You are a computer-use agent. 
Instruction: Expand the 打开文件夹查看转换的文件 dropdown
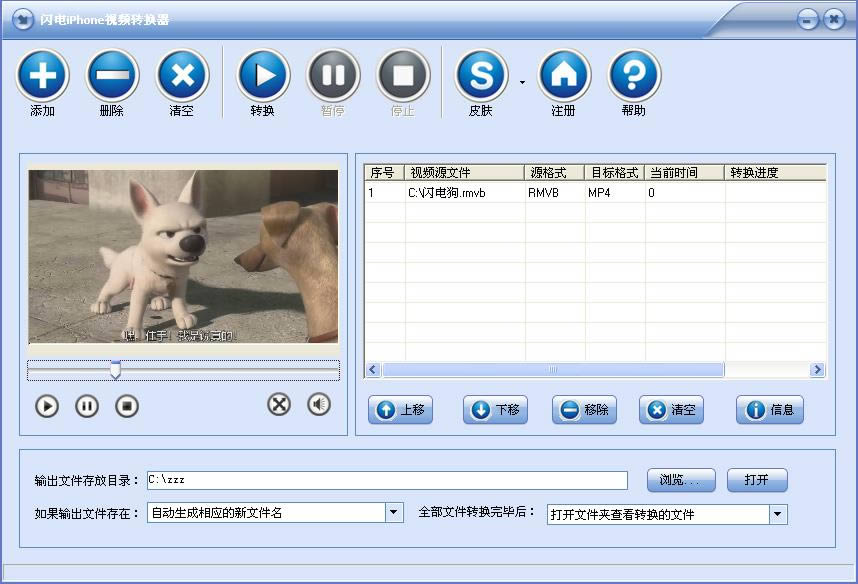point(778,514)
